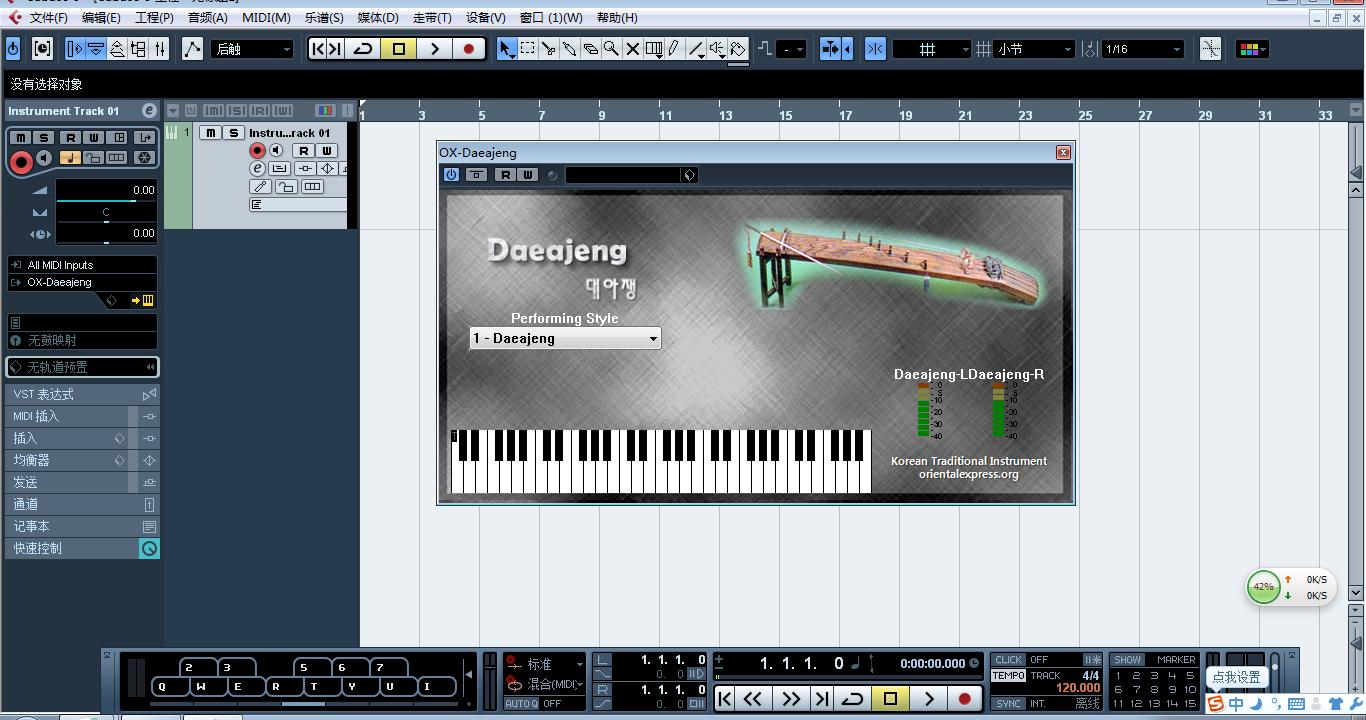This screenshot has height=720, width=1366.
Task: Click the automation mode curve icon in toolbar
Action: click(x=192, y=48)
